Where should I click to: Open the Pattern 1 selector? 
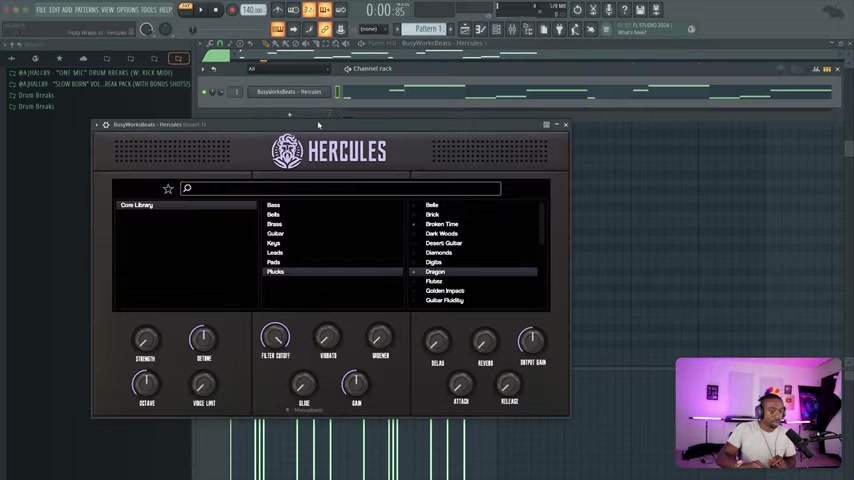coord(423,29)
